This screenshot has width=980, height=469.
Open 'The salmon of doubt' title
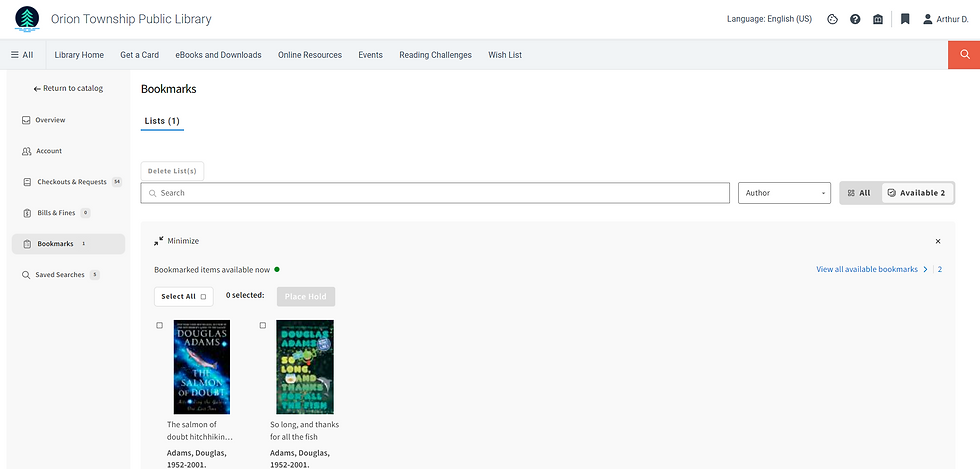point(200,431)
